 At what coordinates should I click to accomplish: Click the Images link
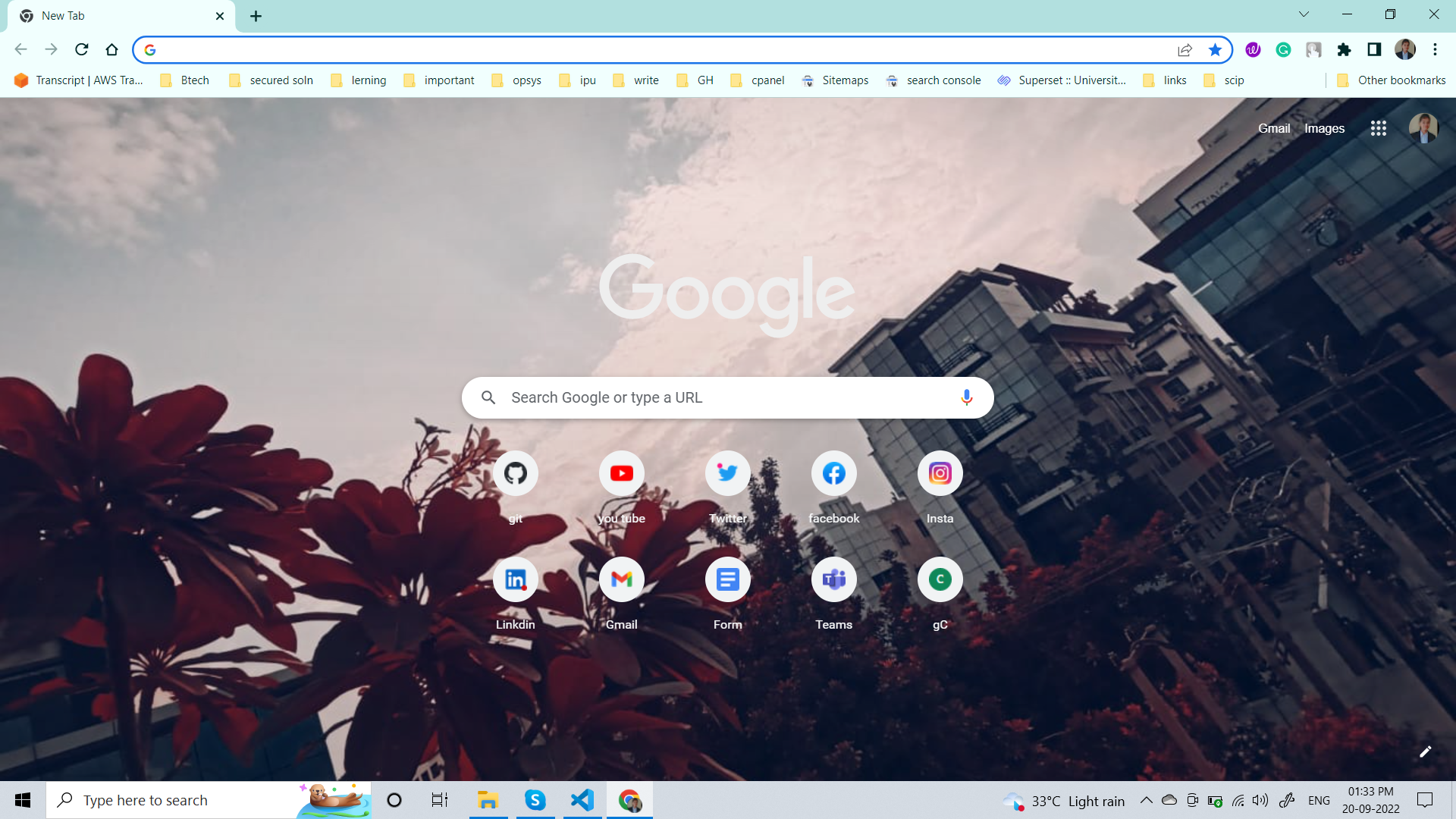(x=1324, y=128)
